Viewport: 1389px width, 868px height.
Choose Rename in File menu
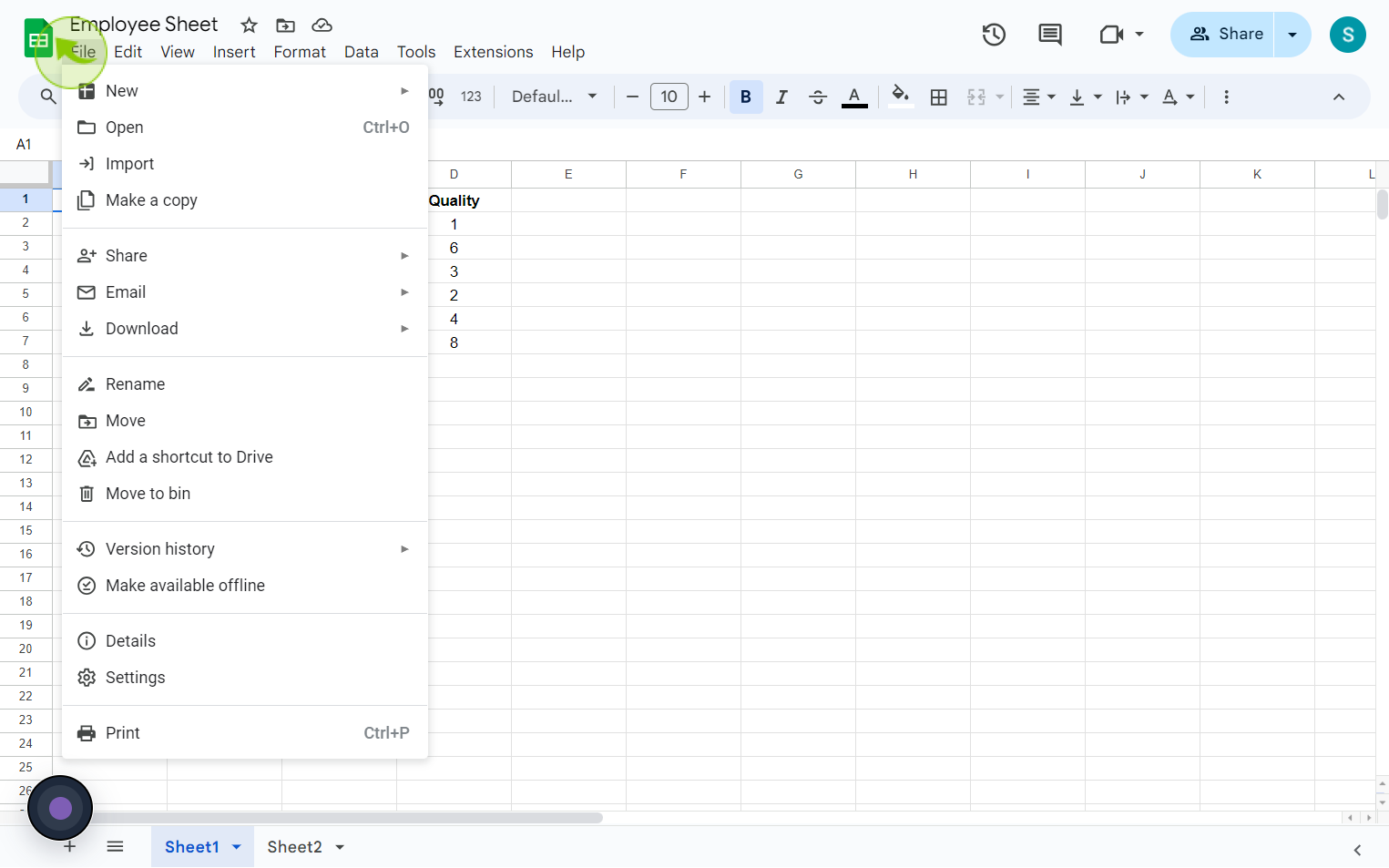coord(245,384)
